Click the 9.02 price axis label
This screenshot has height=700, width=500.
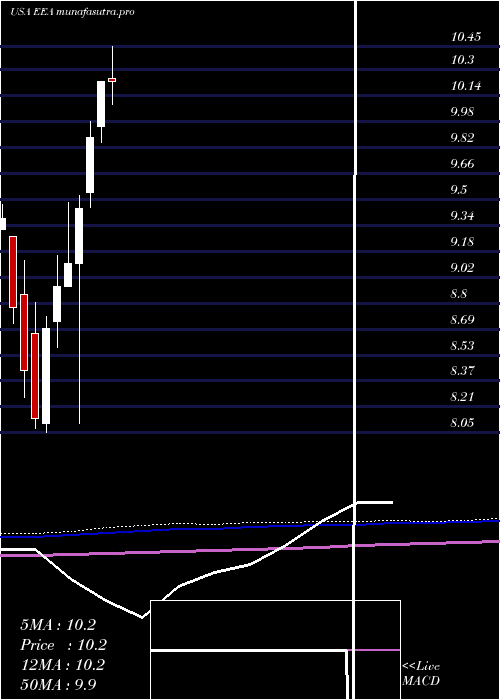tap(462, 267)
